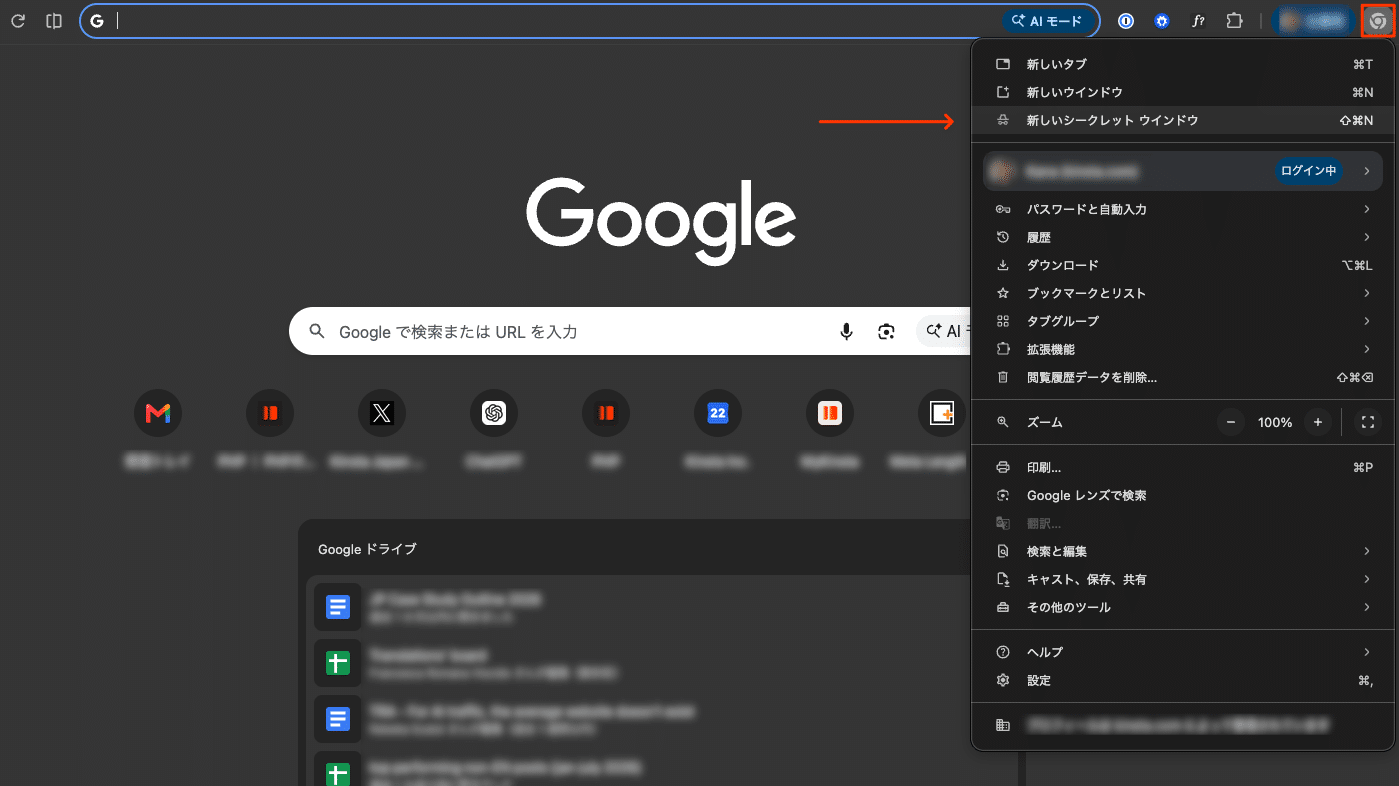Open キャスト、保存、共有 submenu
The height and width of the screenshot is (786, 1399).
1183,579
